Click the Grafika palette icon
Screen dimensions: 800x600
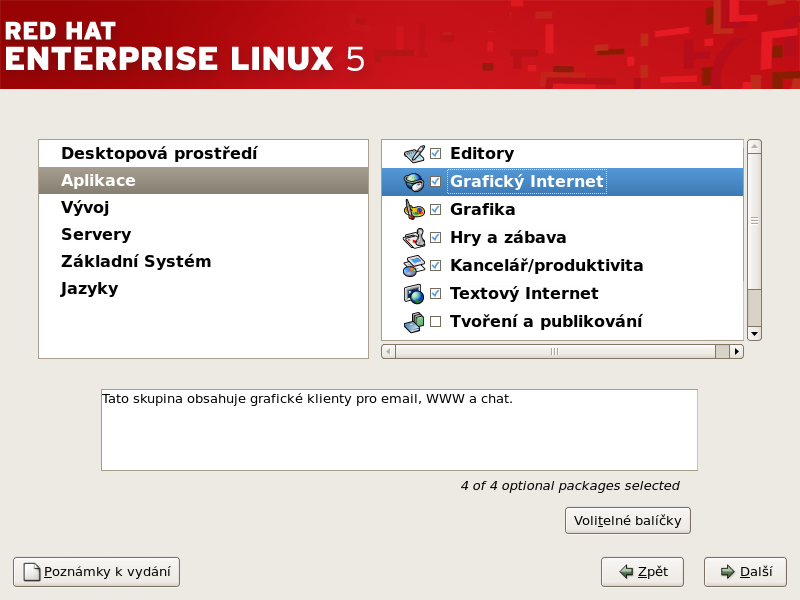(x=414, y=210)
